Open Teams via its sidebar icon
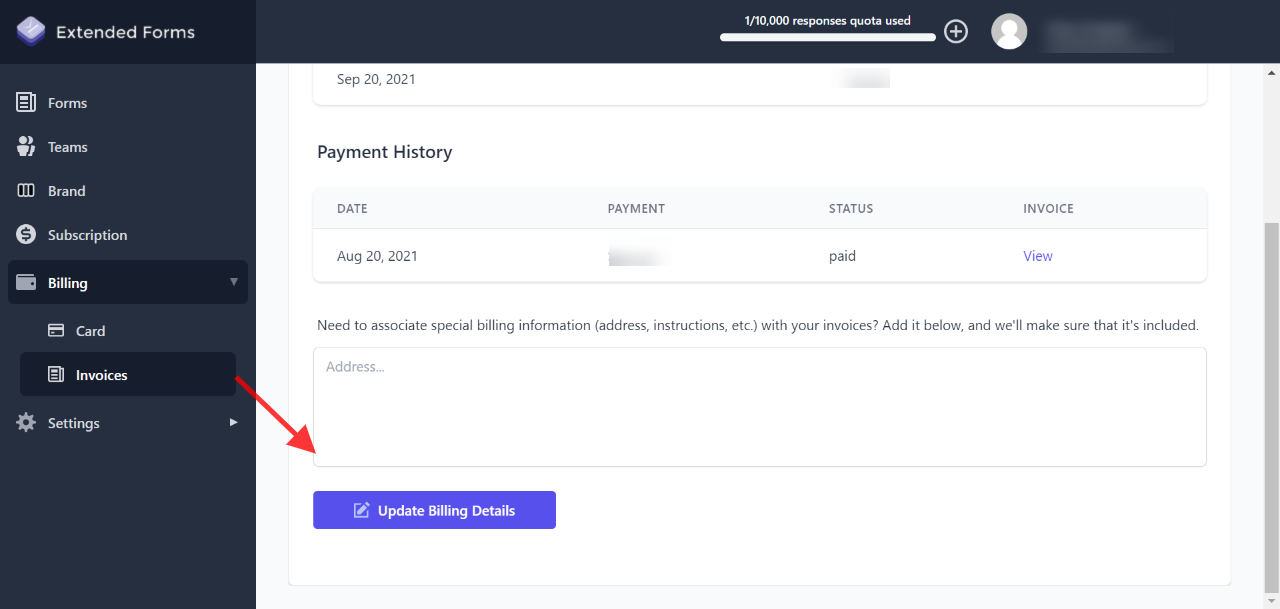Screen dimensions: 1280x609 pyautogui.click(x=25, y=146)
